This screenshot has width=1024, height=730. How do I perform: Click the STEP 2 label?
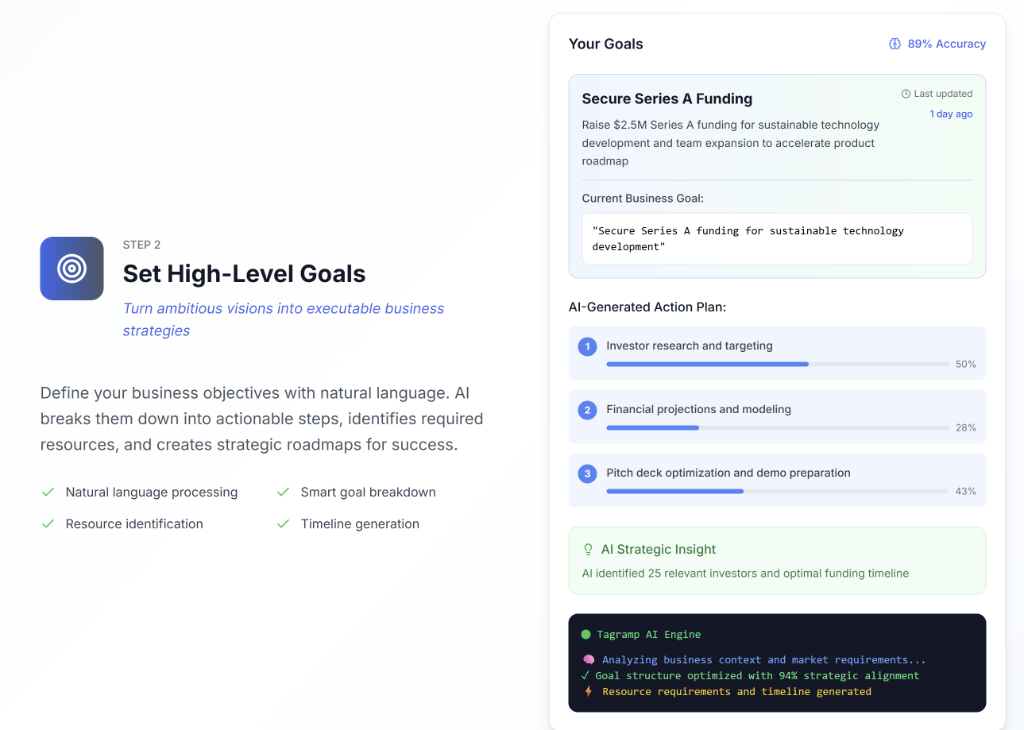click(142, 245)
